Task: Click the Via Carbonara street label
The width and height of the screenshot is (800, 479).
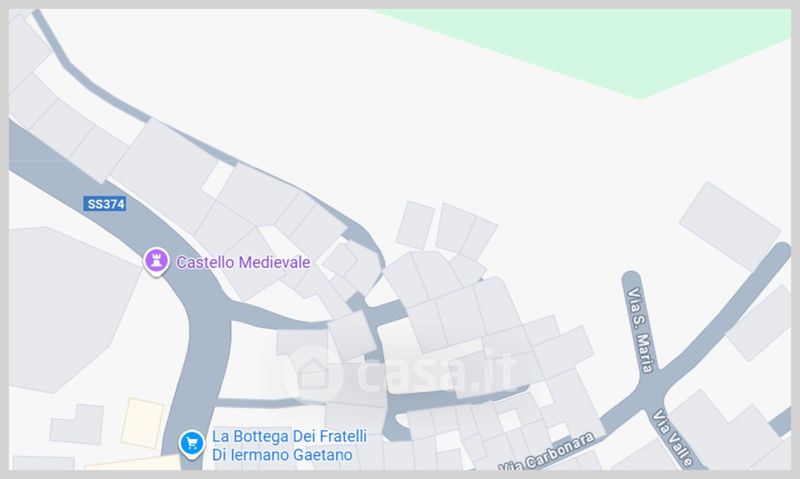Action: [547, 452]
